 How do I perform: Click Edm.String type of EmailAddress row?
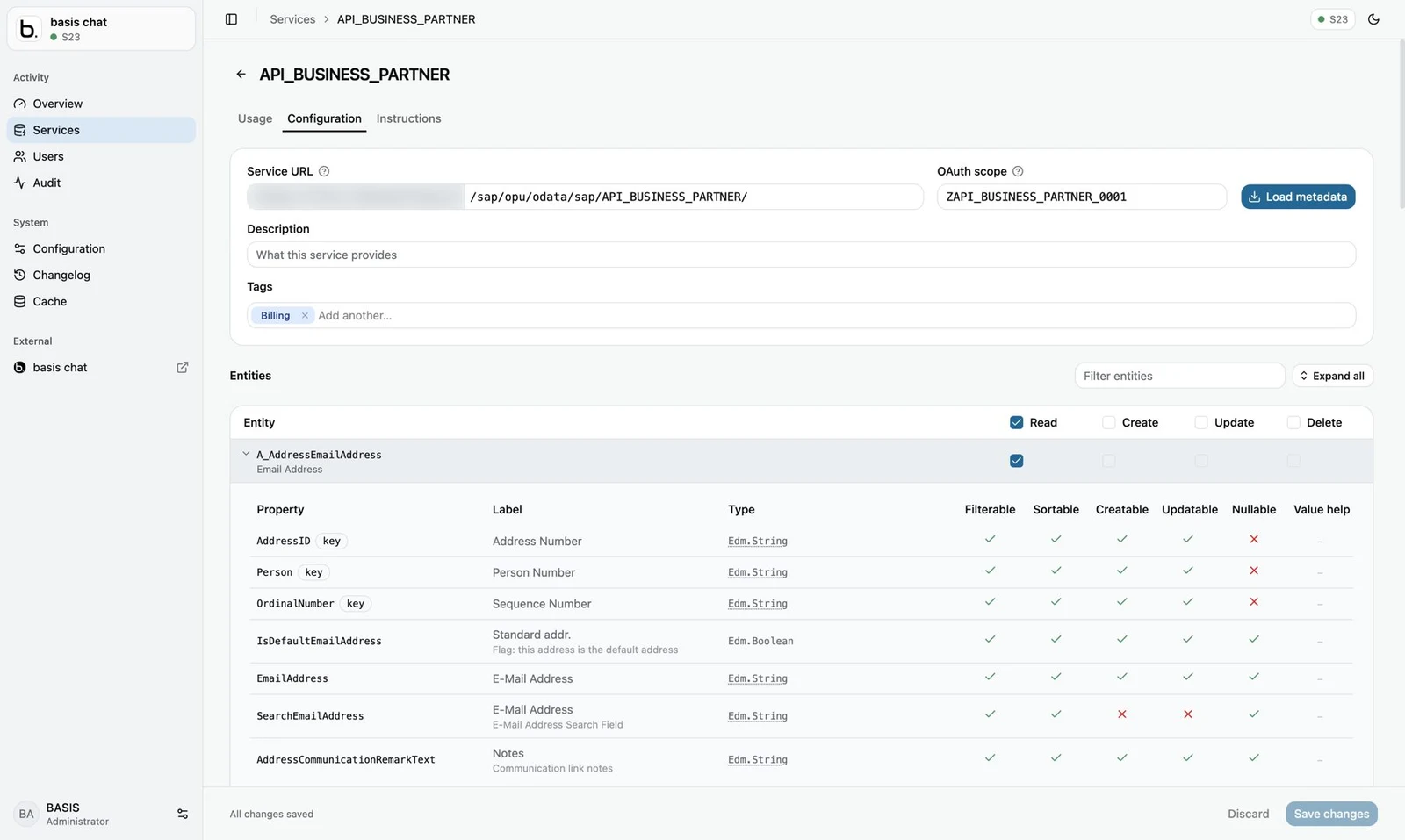tap(757, 678)
